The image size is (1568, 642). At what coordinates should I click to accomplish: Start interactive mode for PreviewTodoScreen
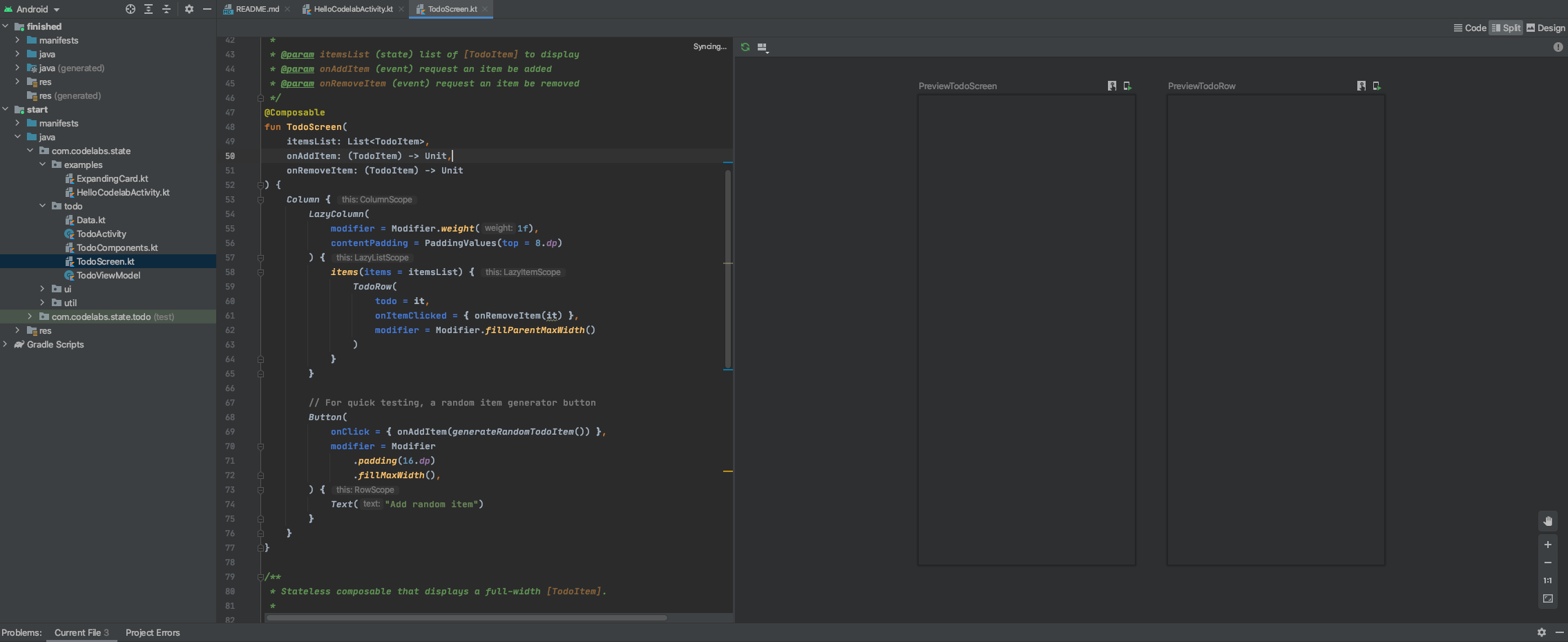[x=1112, y=86]
